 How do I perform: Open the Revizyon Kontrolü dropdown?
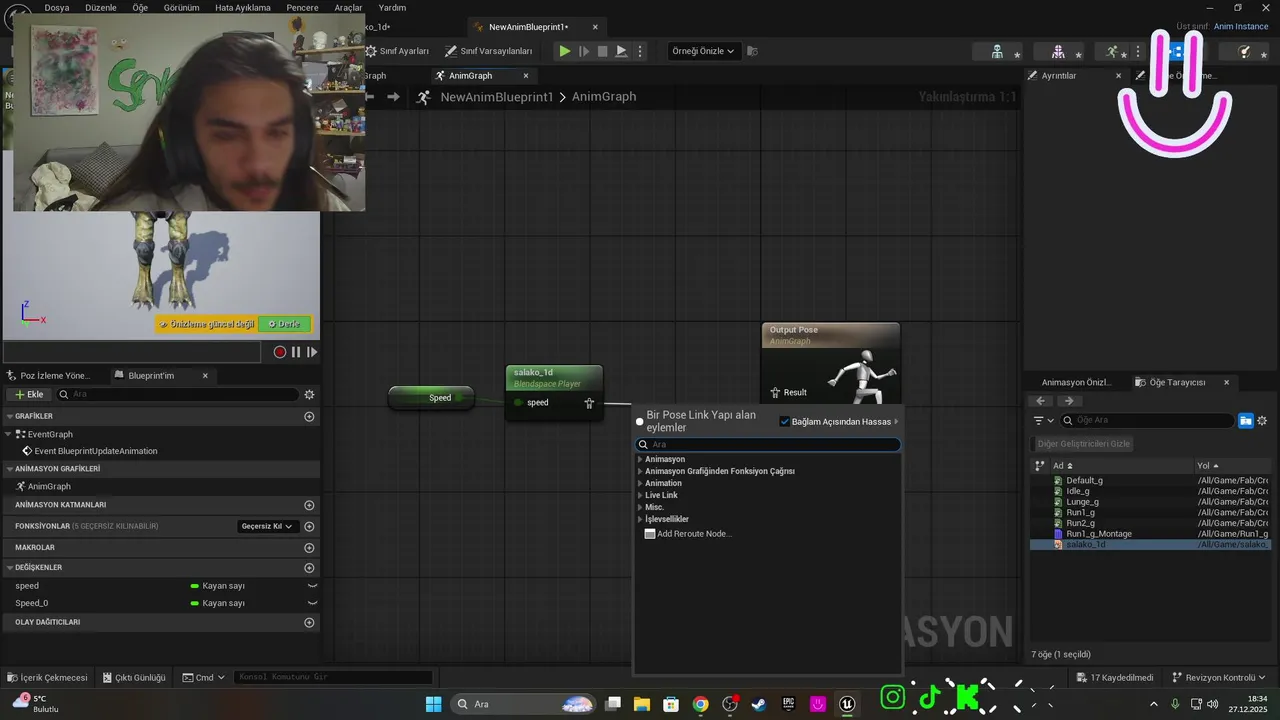[x=1220, y=678]
